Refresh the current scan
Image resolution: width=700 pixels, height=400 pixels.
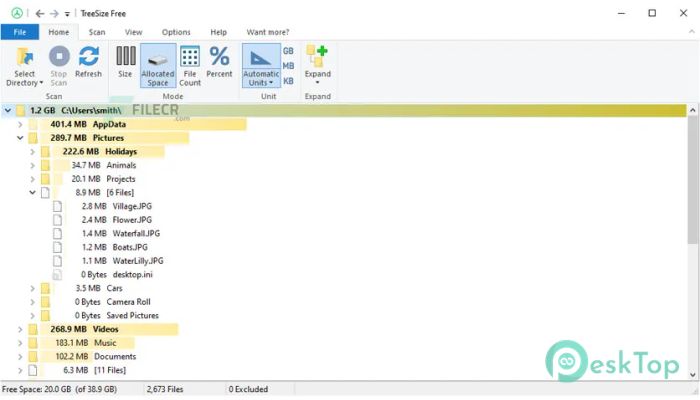(88, 62)
